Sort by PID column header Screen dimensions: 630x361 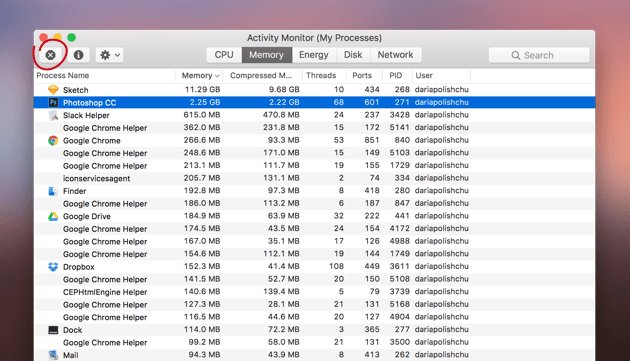pos(397,76)
